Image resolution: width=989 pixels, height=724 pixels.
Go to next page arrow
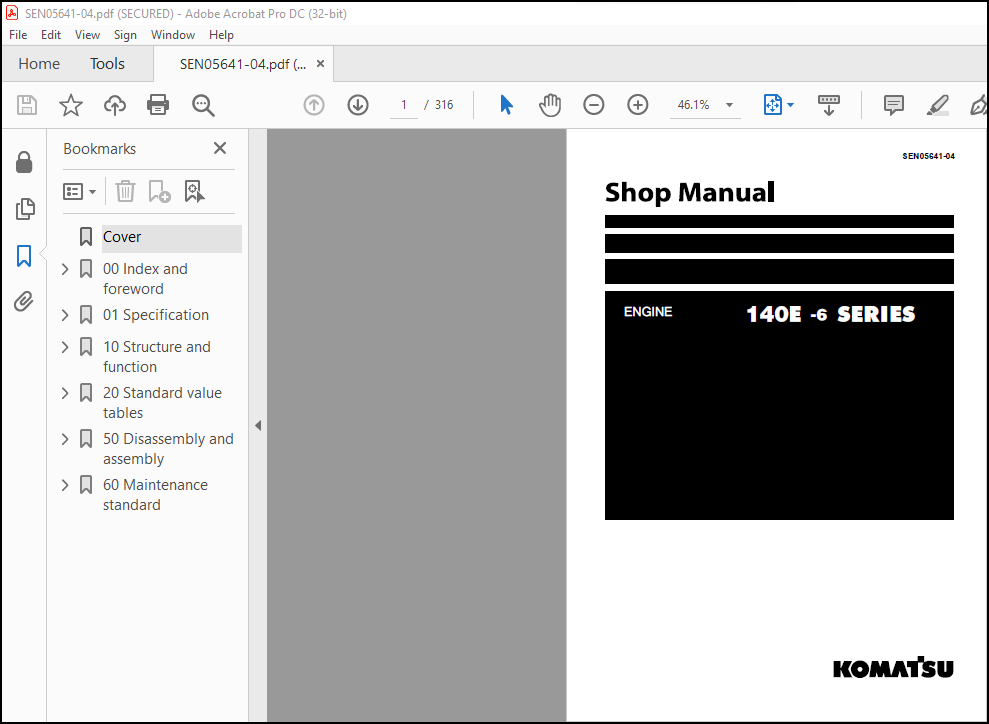tap(358, 105)
